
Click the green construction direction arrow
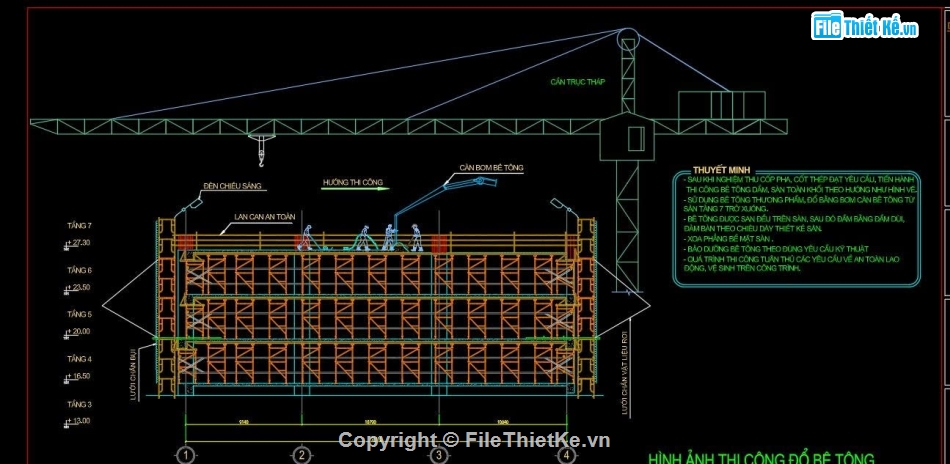355,189
